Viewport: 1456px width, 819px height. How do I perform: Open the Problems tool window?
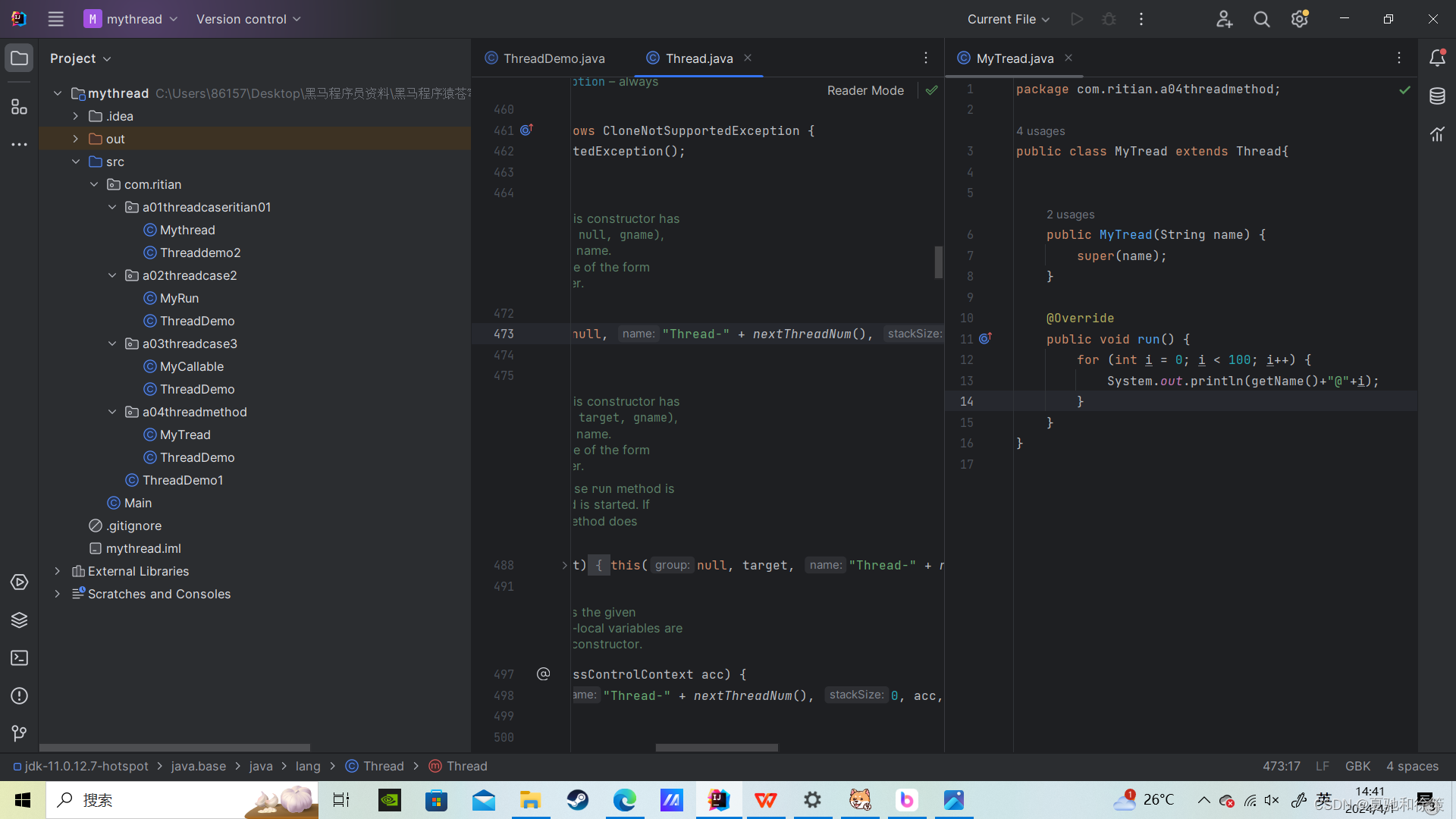tap(19, 696)
